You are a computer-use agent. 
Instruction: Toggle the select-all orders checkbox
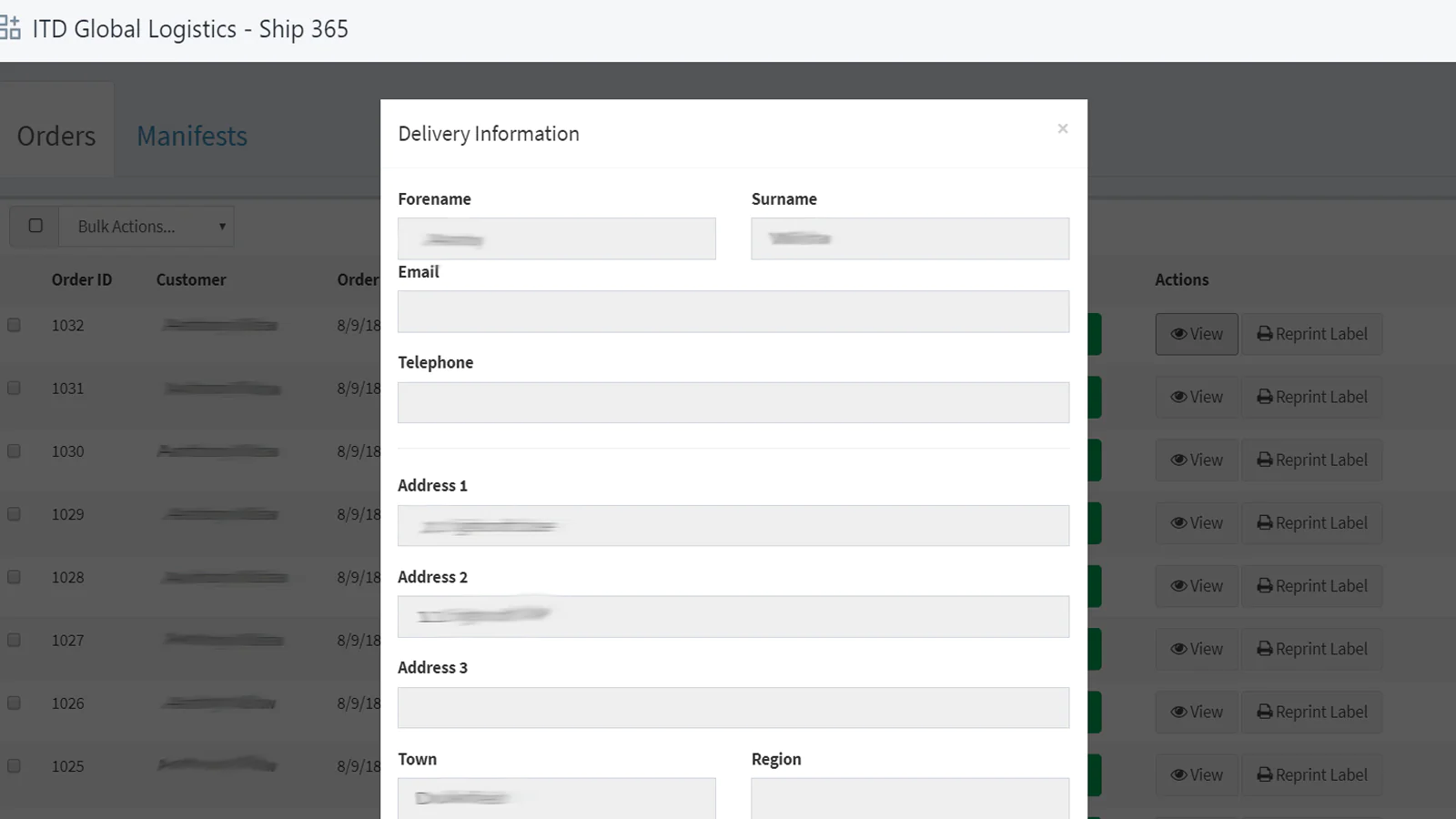(35, 226)
